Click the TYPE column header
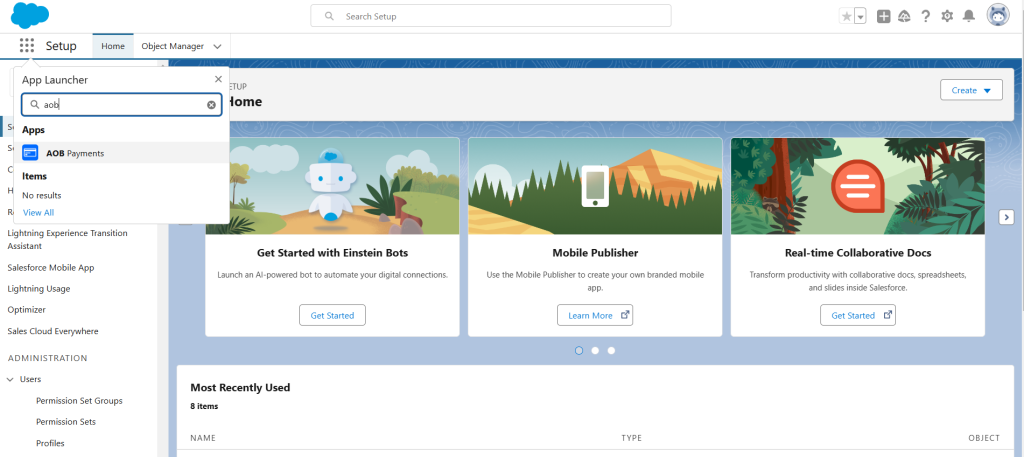 click(x=632, y=438)
